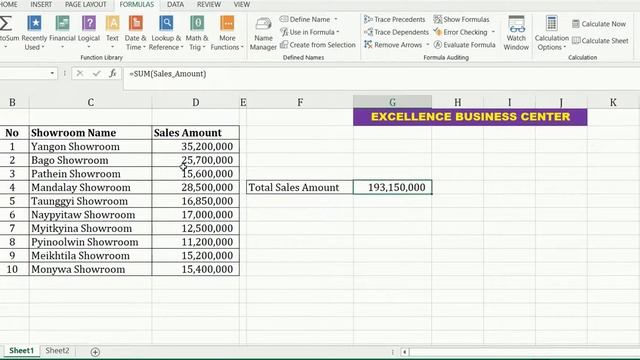Open the Financial functions library

point(62,33)
